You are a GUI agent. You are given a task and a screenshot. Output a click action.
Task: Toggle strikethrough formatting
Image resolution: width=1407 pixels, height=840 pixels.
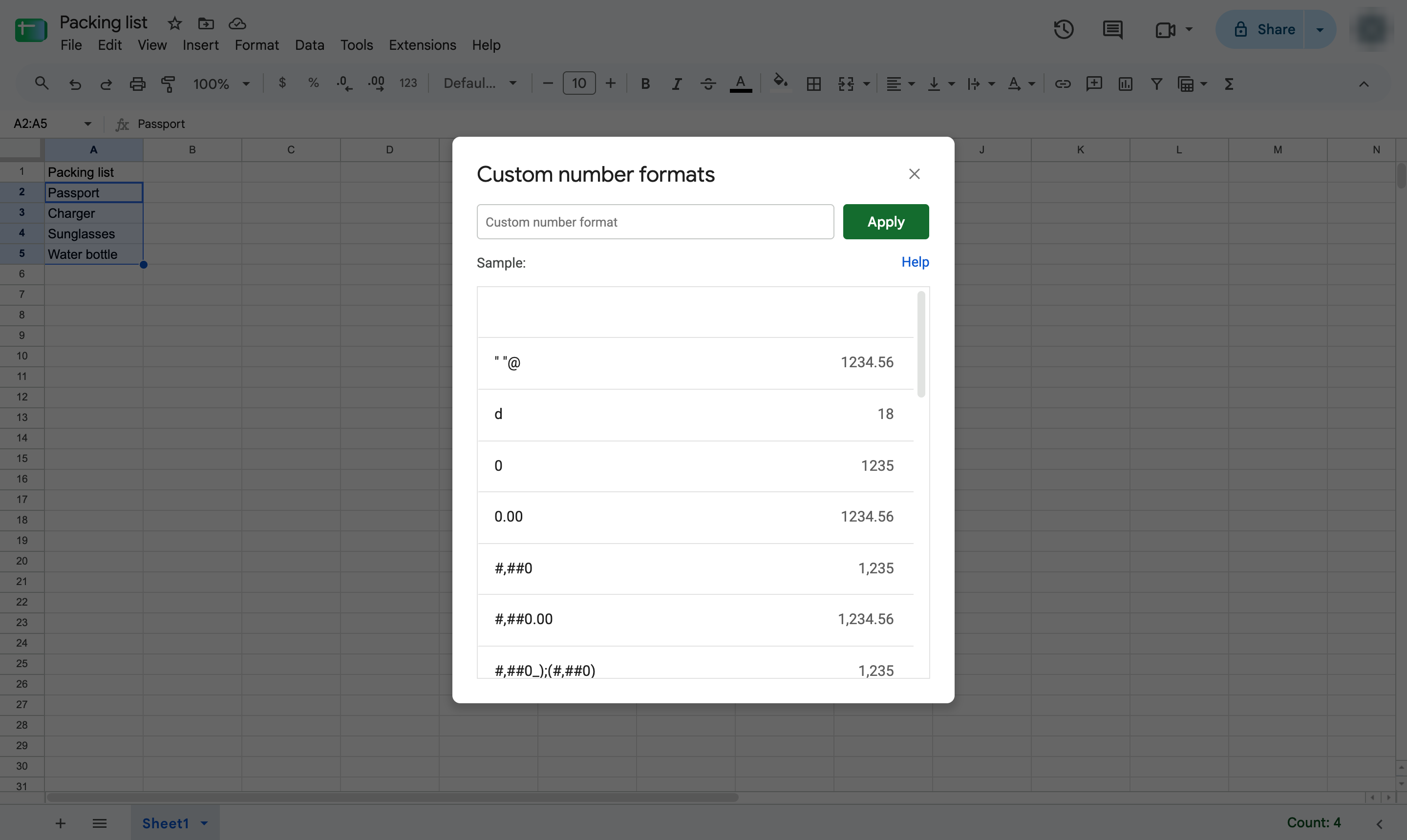[708, 84]
